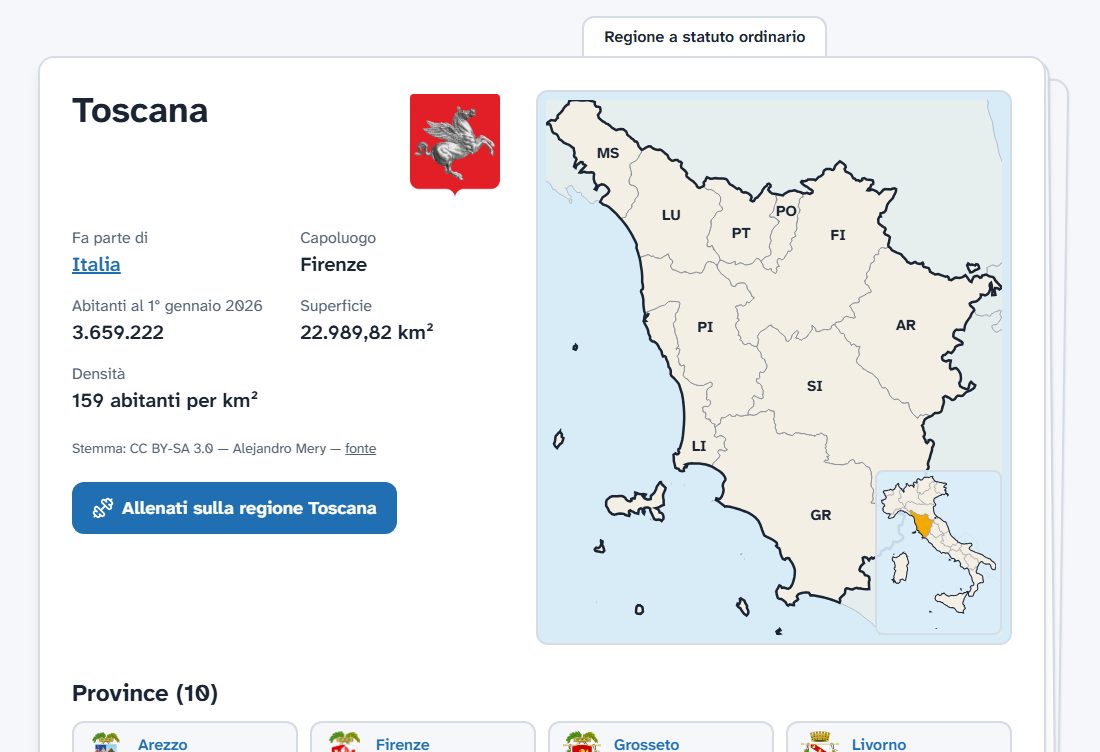The width and height of the screenshot is (1100, 752).
Task: Click the PI province on the map
Action: pyautogui.click(x=705, y=327)
